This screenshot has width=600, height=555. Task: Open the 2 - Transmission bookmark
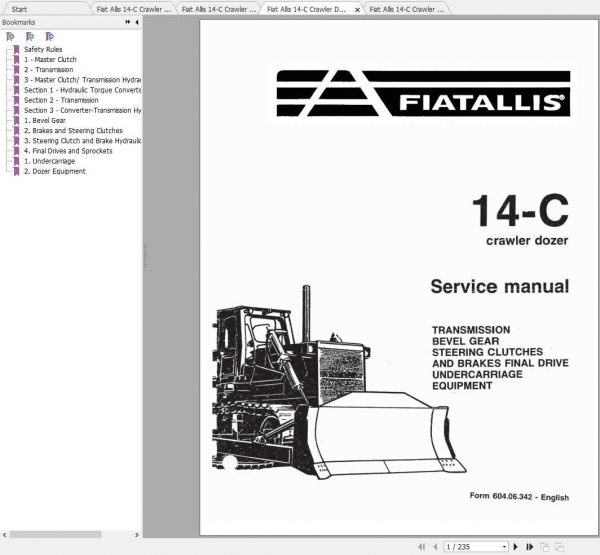click(49, 70)
